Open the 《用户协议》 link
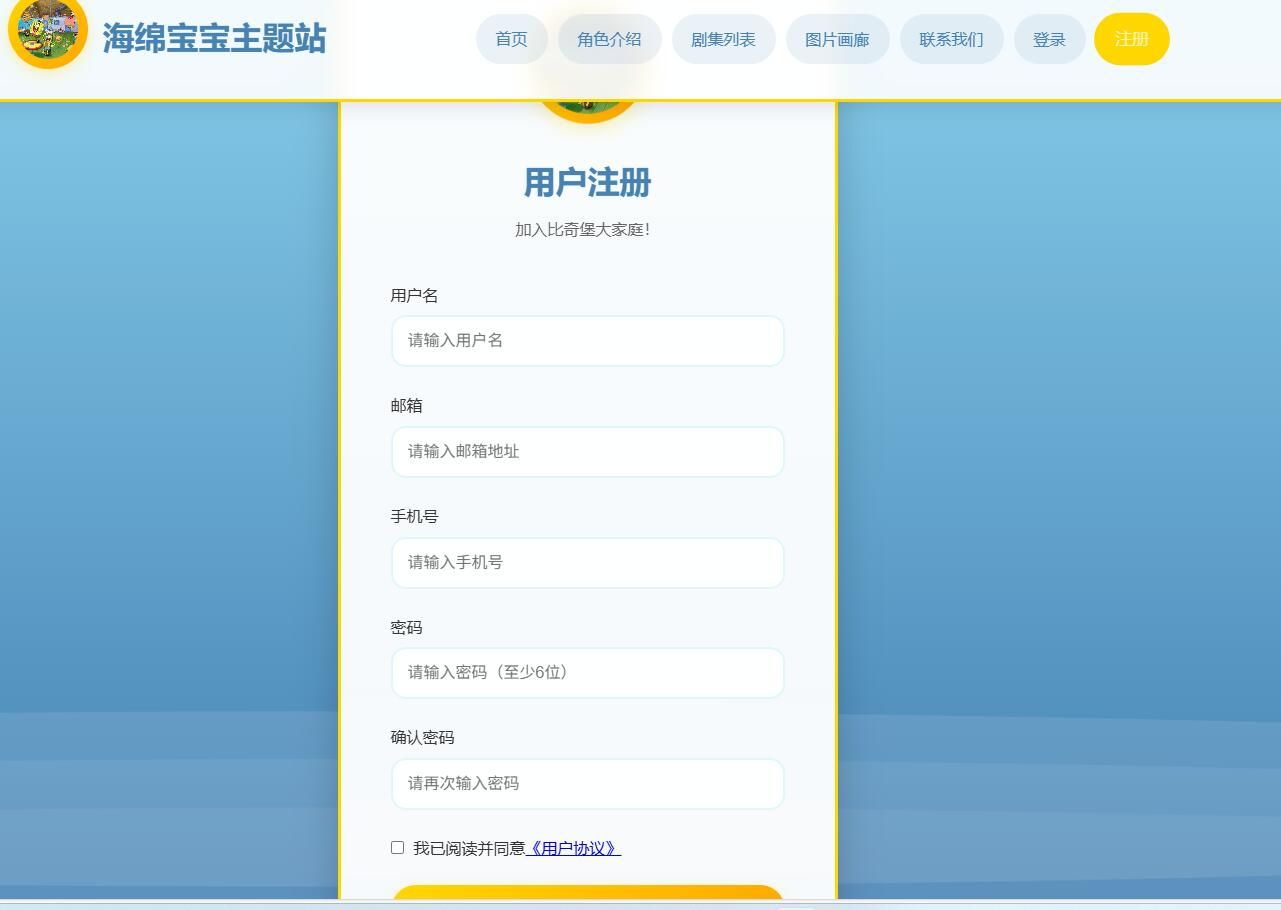The width and height of the screenshot is (1281, 910). [572, 848]
